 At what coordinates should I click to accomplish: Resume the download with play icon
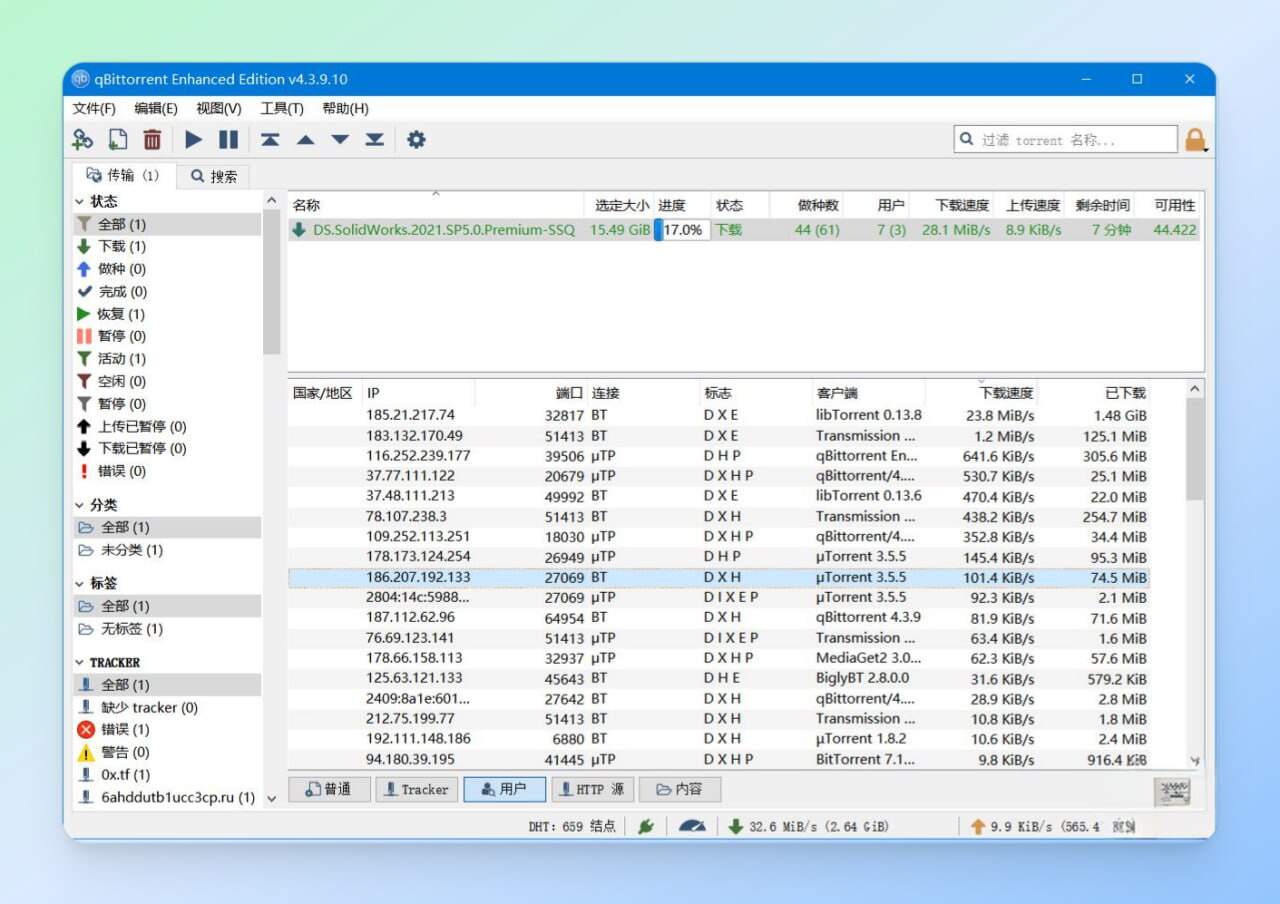[193, 140]
